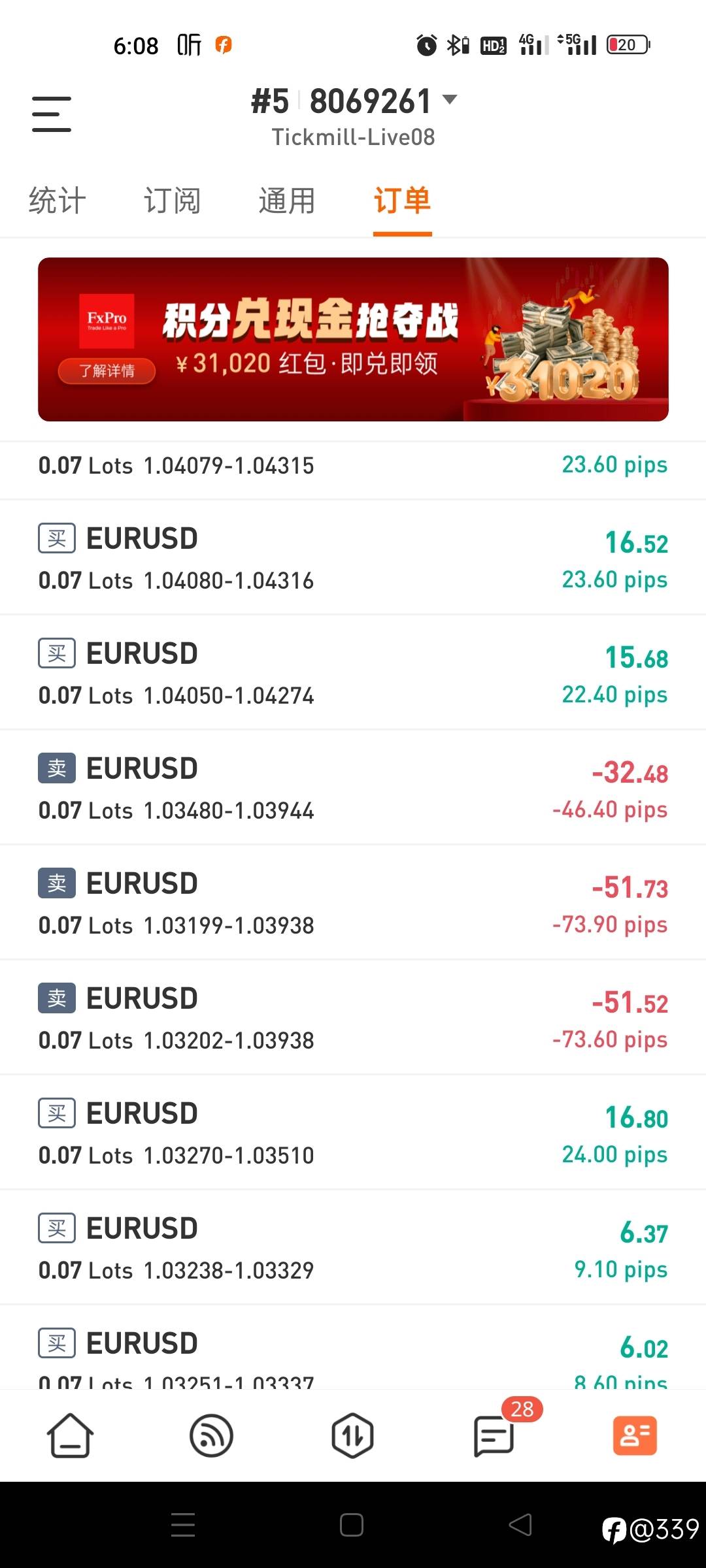Image resolution: width=706 pixels, height=1568 pixels.
Task: Tap the trade arrows hexagon icon
Action: (x=352, y=1435)
